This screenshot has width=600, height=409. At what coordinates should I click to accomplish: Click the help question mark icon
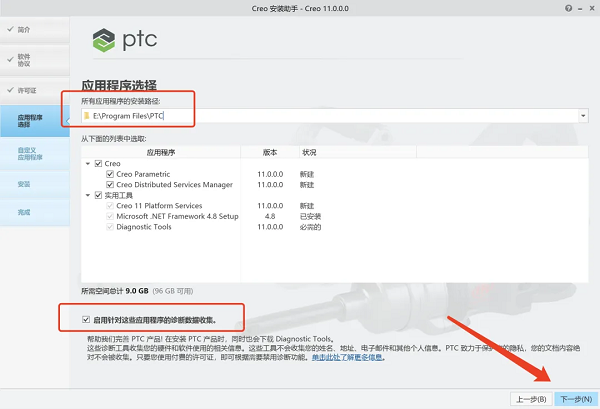(x=569, y=8)
